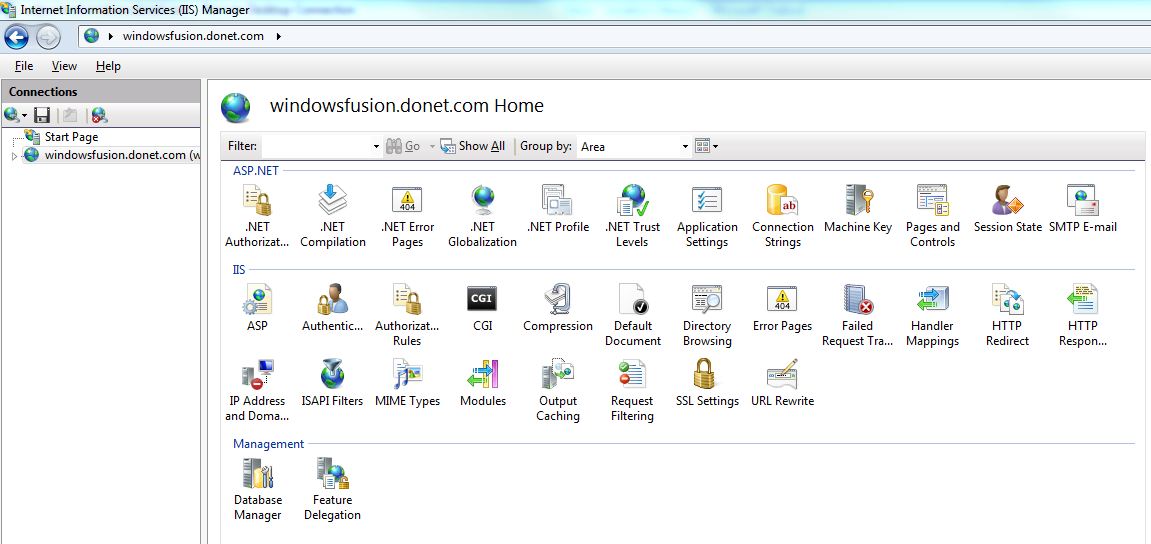Open Default Document feature
Viewport: 1151px width, 544px height.
[x=632, y=315]
